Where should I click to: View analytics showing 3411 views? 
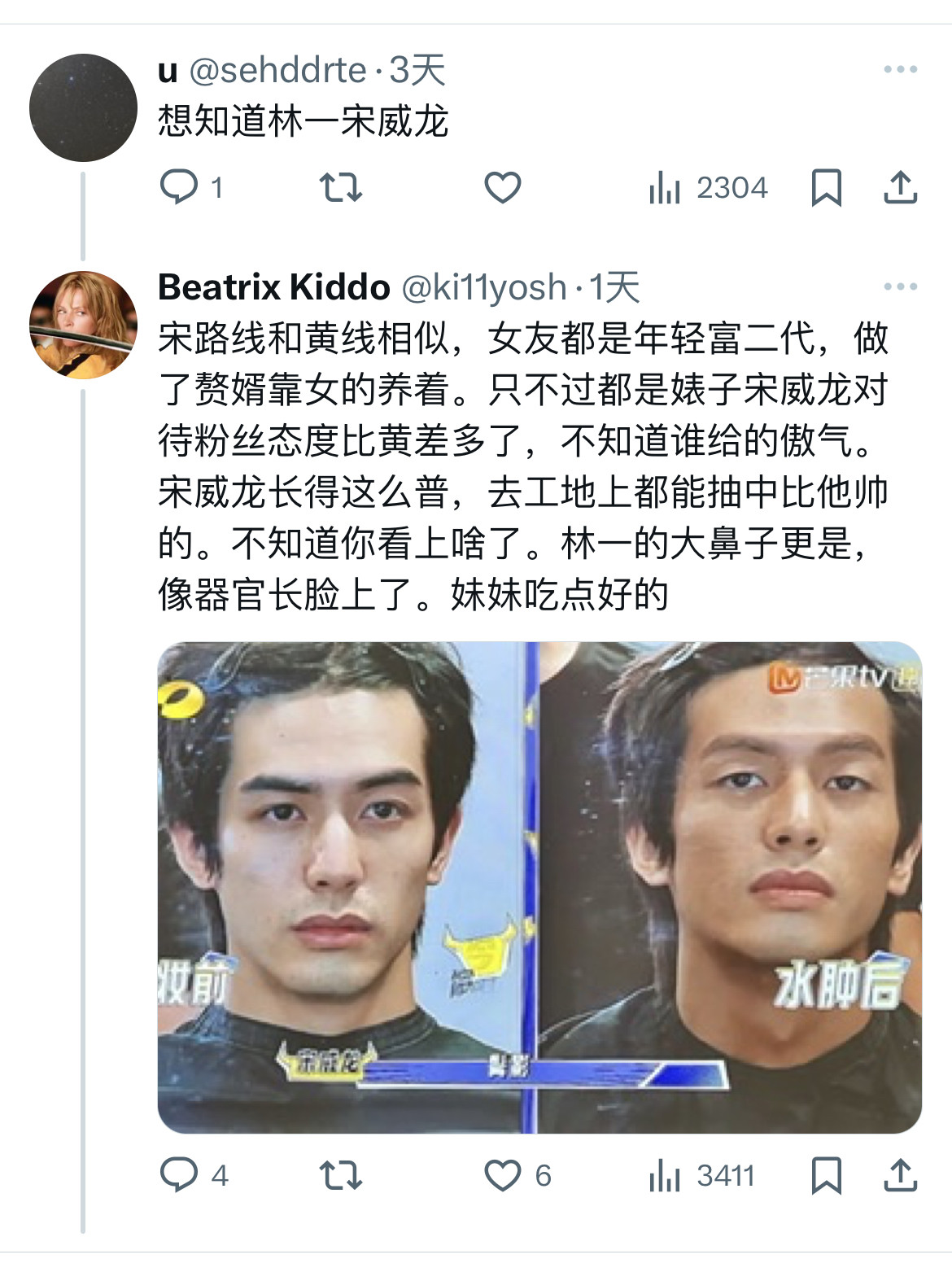pos(701,1175)
